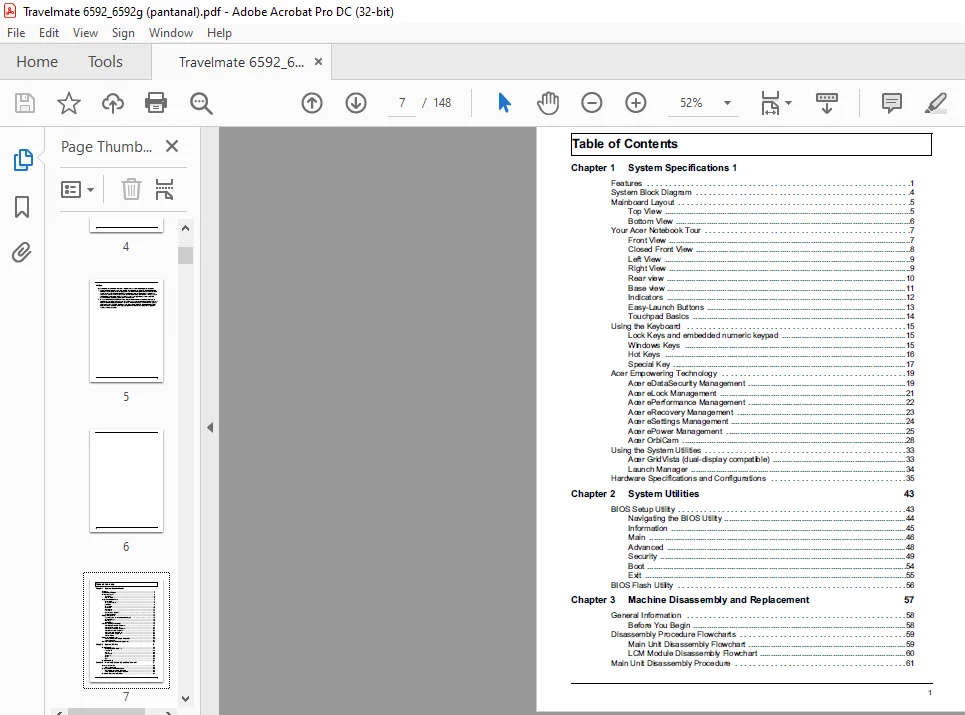The height and width of the screenshot is (715, 965).
Task: Open the Find text magnifier tool
Action: tap(201, 103)
